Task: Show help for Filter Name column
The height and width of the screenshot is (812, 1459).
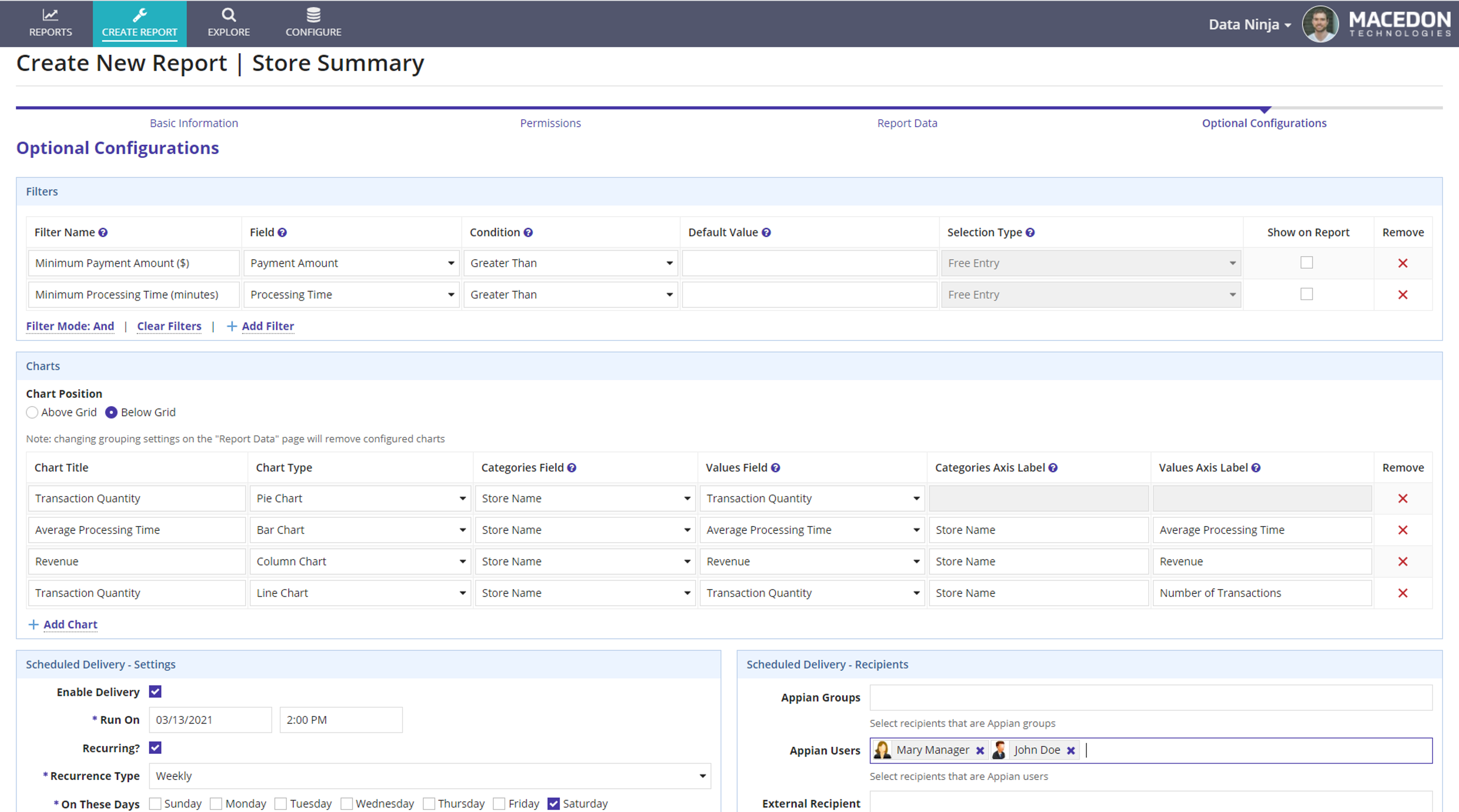Action: [x=103, y=232]
